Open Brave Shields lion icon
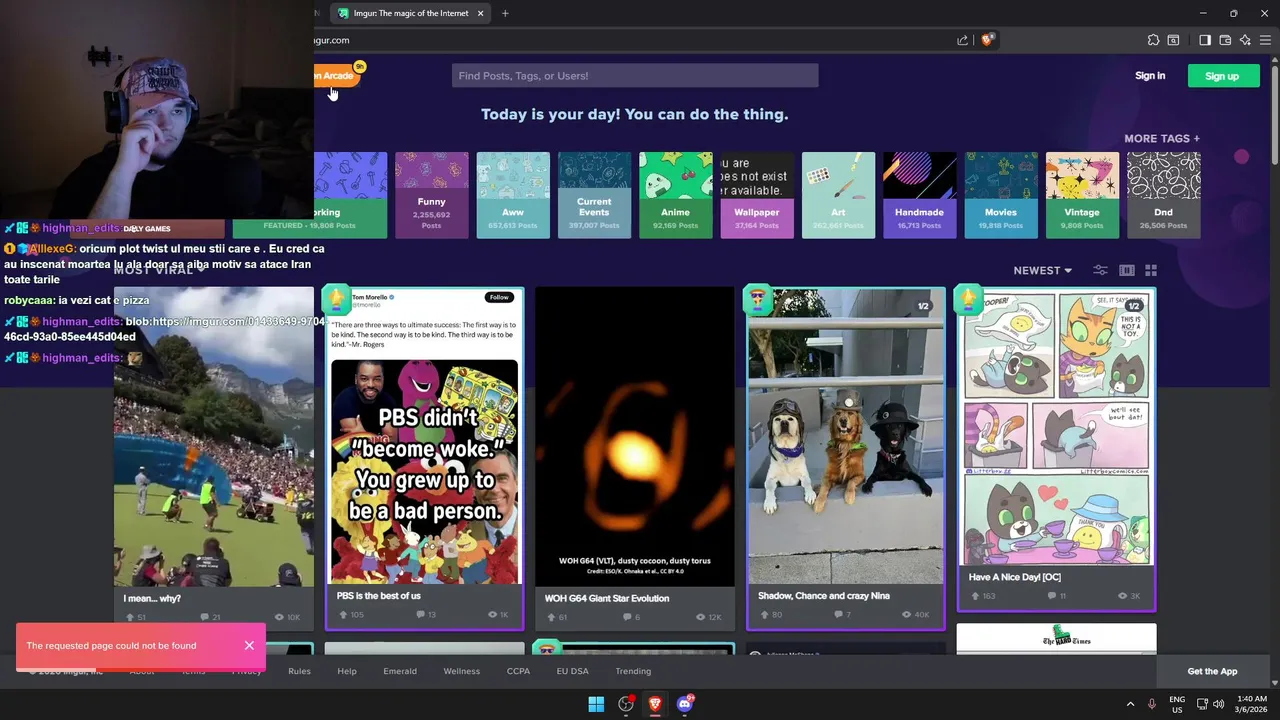 (x=987, y=40)
